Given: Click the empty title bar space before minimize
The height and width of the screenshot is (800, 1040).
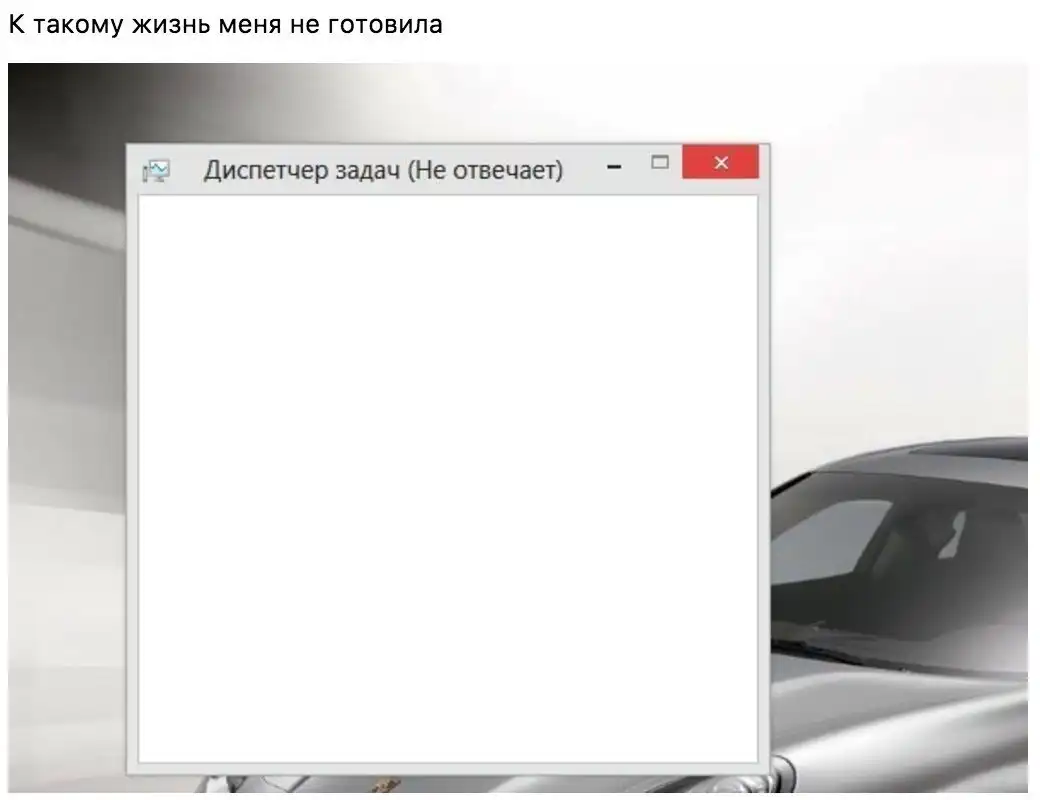Looking at the screenshot, I should pyautogui.click(x=585, y=170).
